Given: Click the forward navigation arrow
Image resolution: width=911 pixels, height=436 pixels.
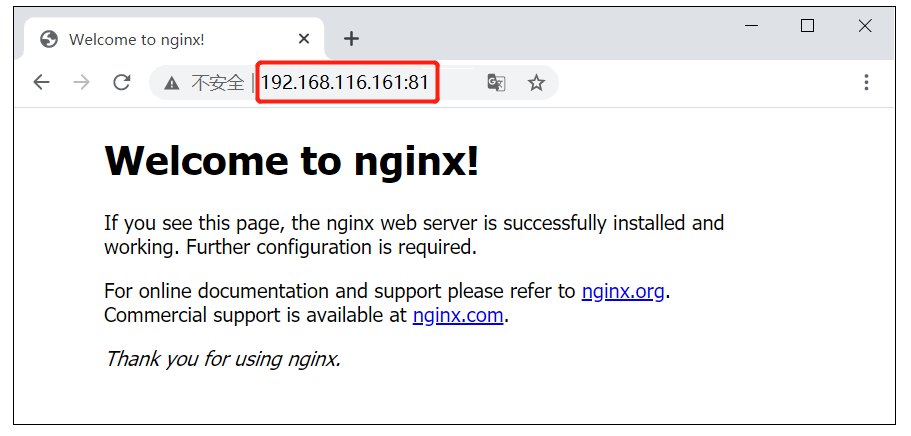Looking at the screenshot, I should click(81, 83).
